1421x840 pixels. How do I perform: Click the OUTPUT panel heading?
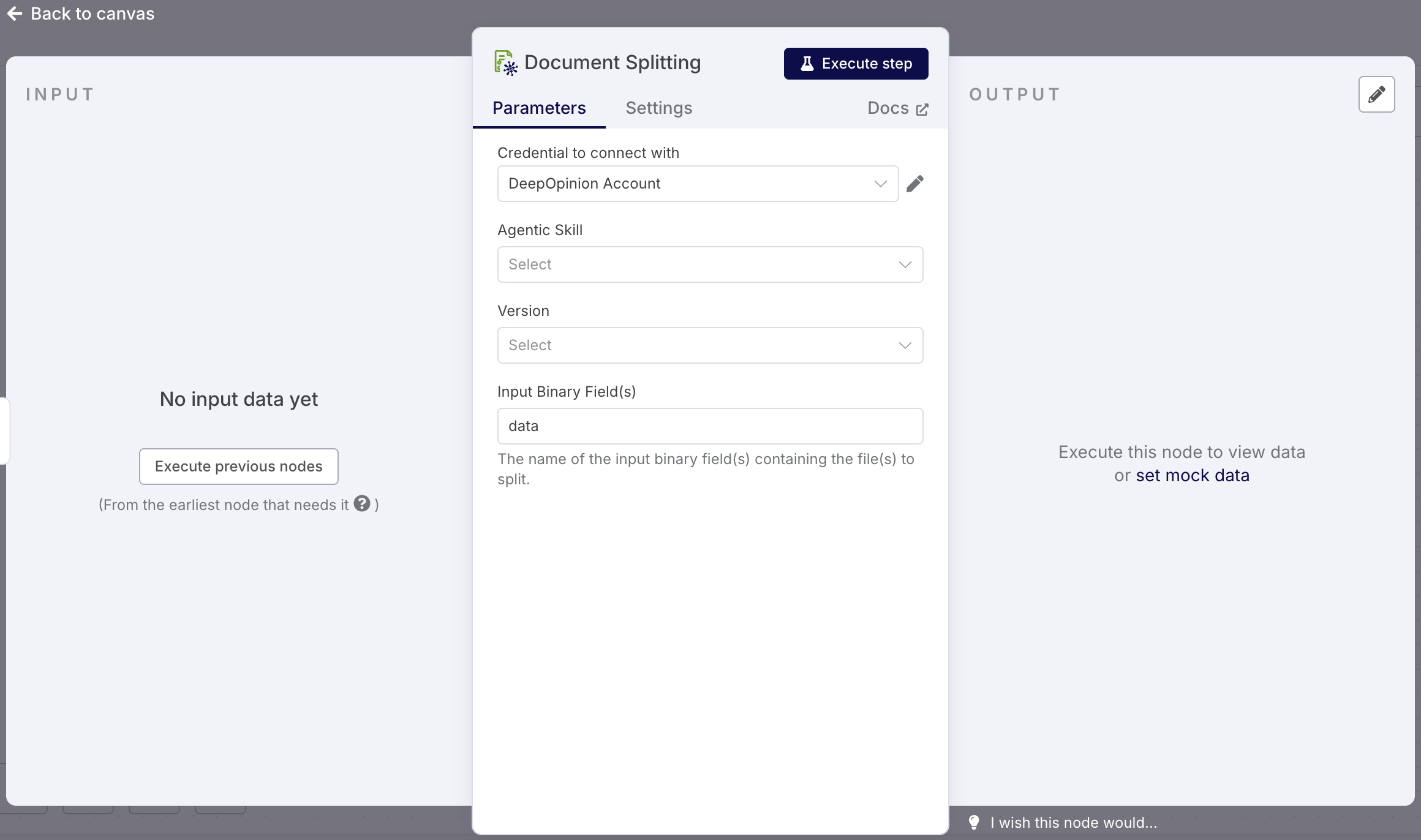tap(1014, 95)
